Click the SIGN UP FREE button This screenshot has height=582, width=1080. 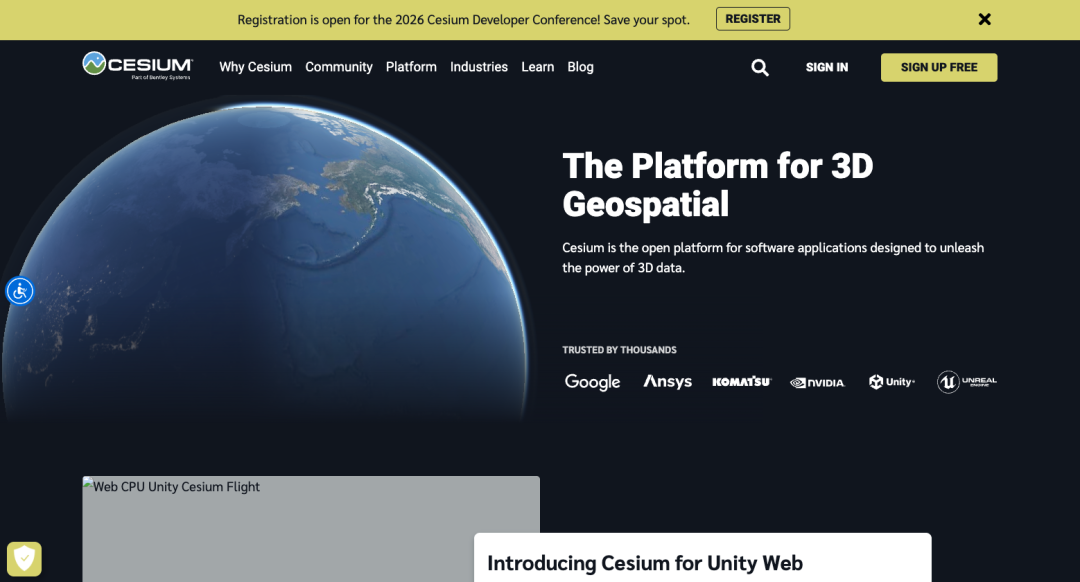pyautogui.click(x=939, y=67)
